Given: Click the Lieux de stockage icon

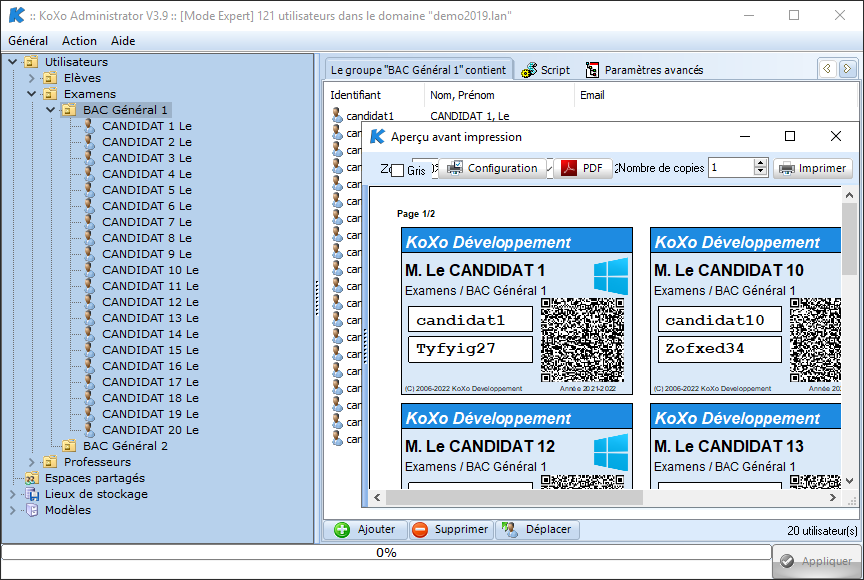Looking at the screenshot, I should tap(31, 494).
